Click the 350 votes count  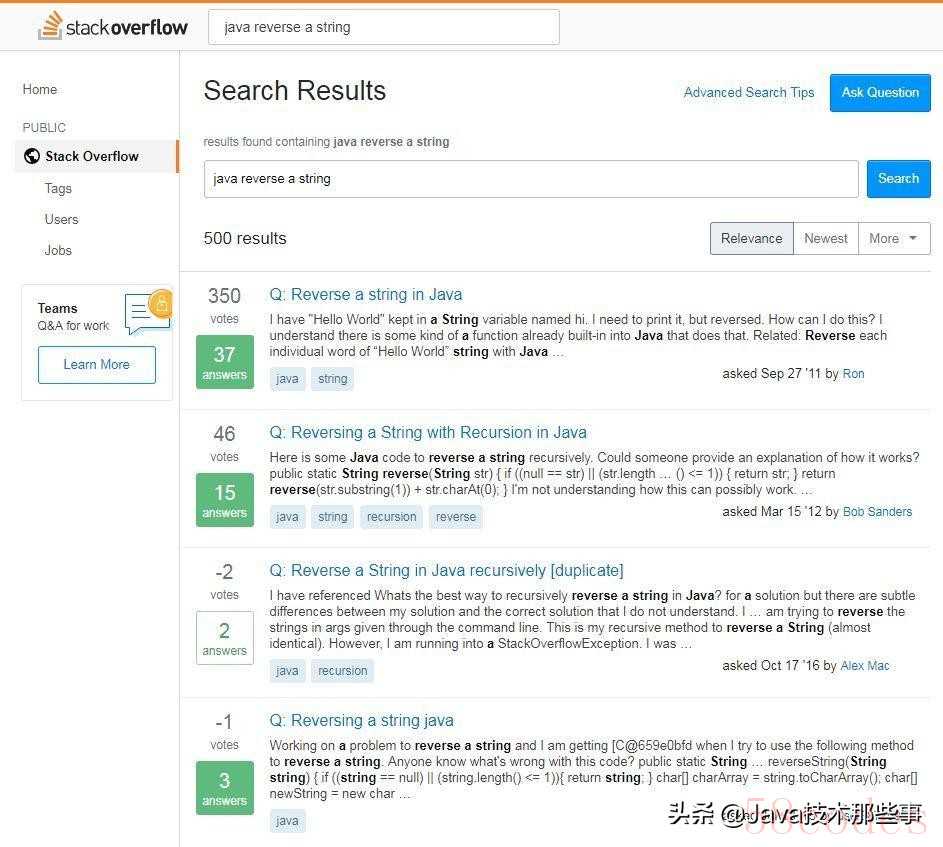point(224,296)
